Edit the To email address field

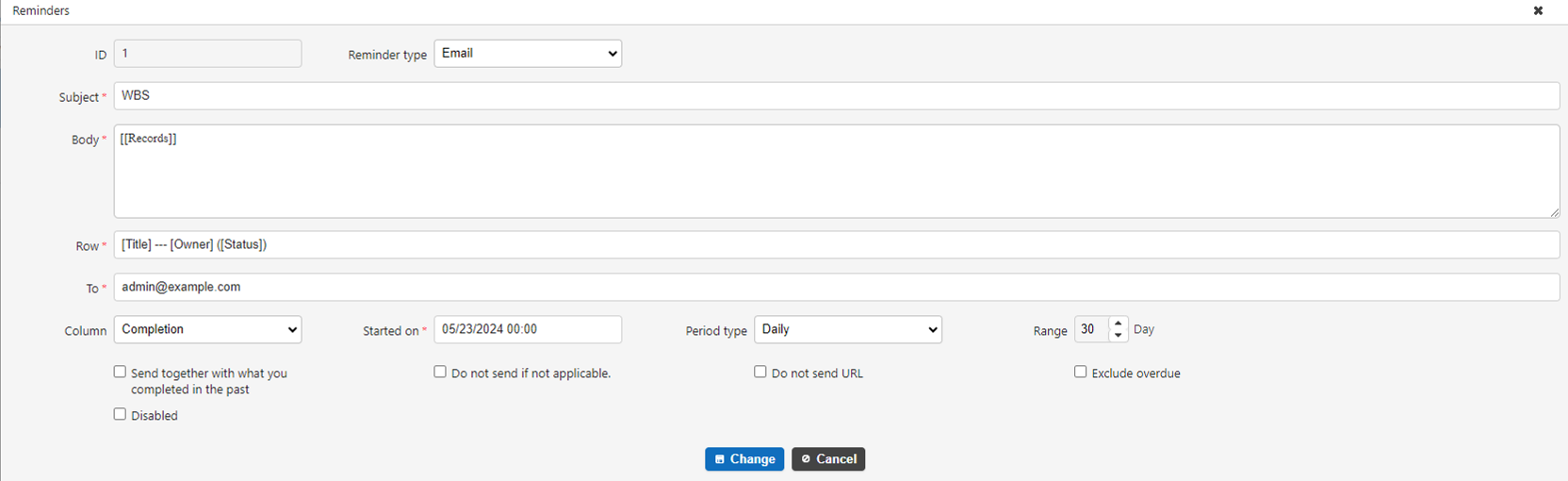[837, 287]
